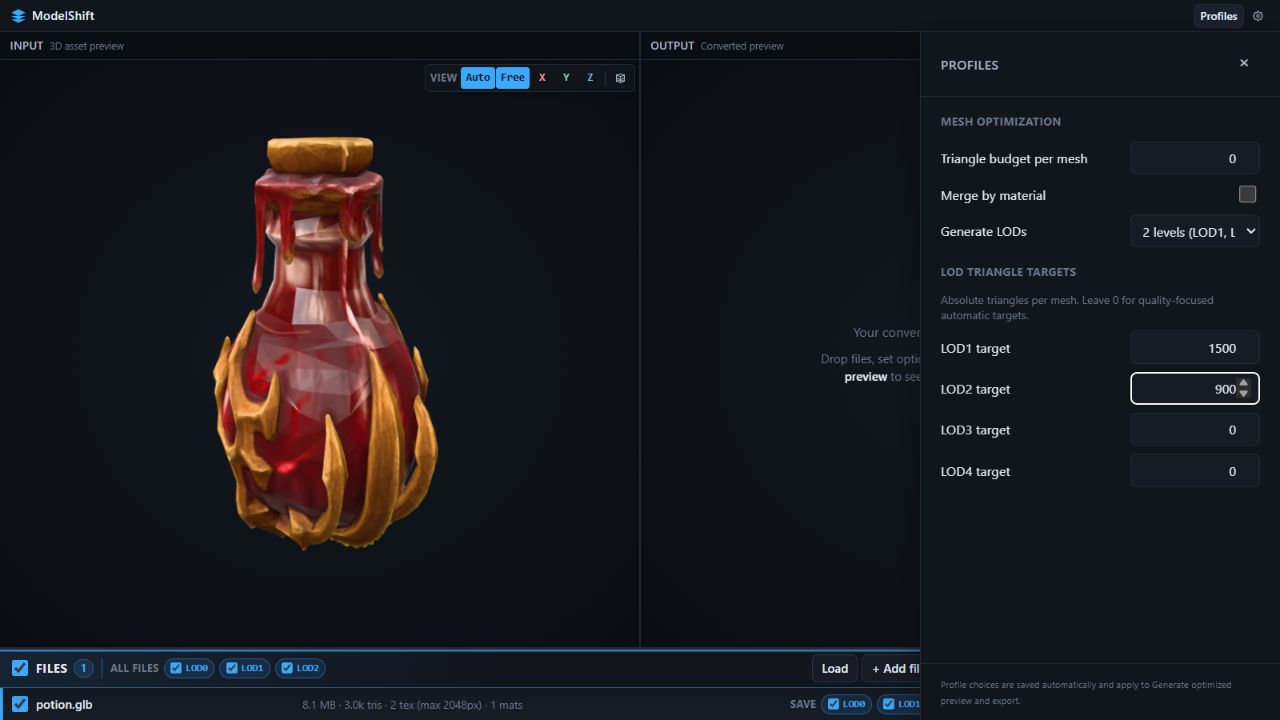
Task: Snap view to the Z axis
Action: coord(590,78)
